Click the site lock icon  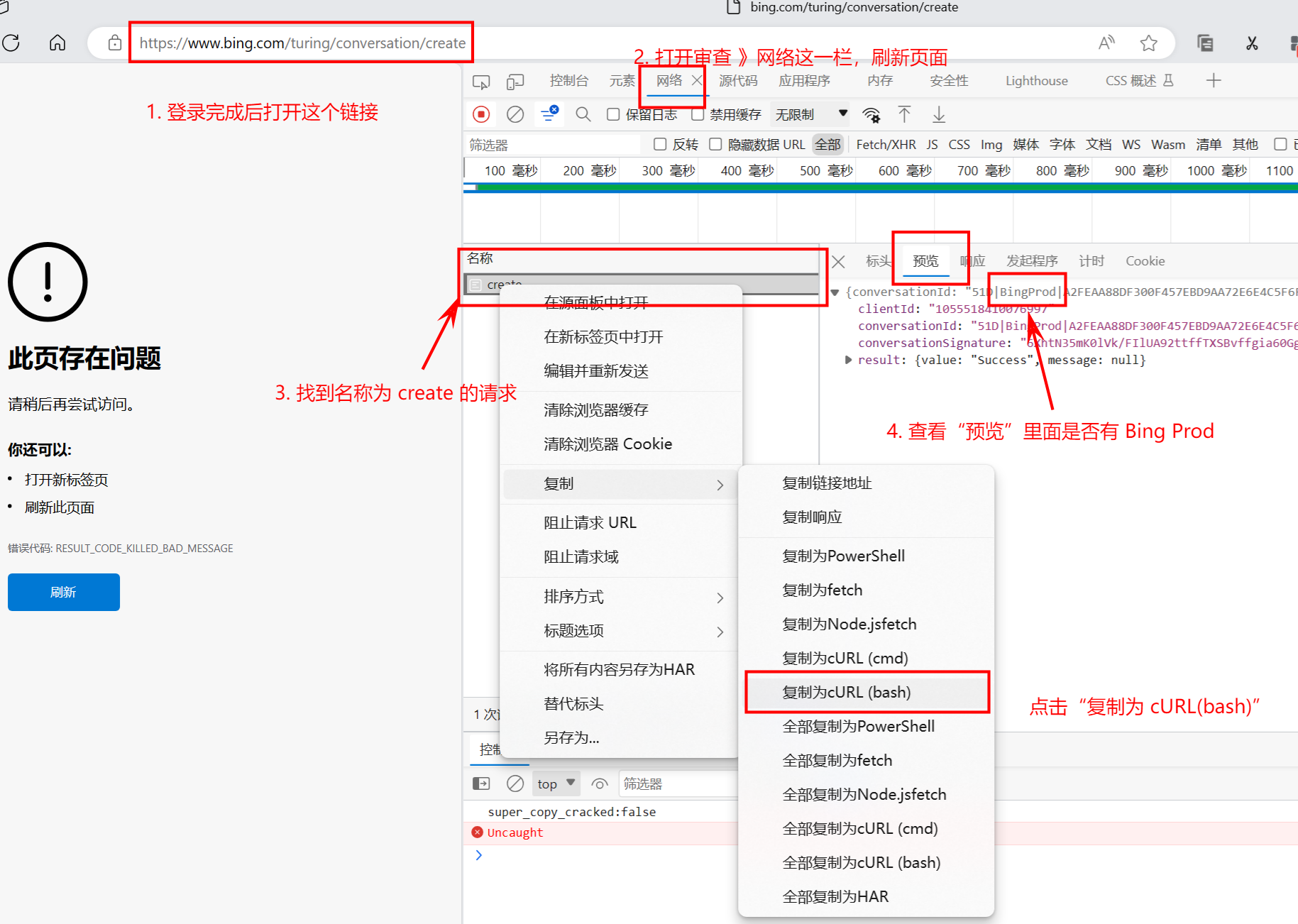click(x=114, y=43)
